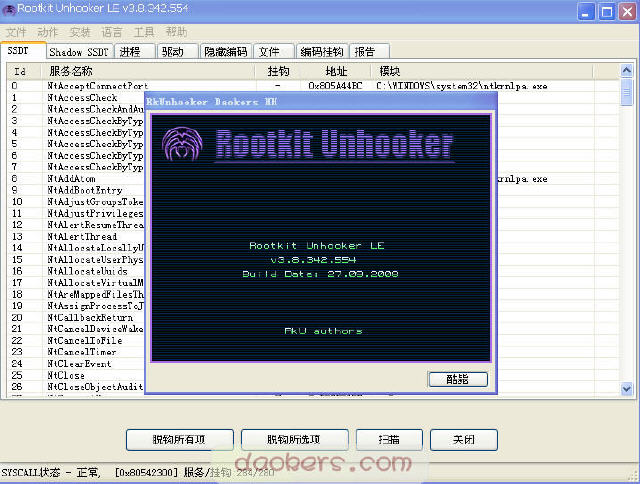The height and width of the screenshot is (484, 640).
Task: Switch to the 编码挂钩 tab
Action: click(322, 52)
